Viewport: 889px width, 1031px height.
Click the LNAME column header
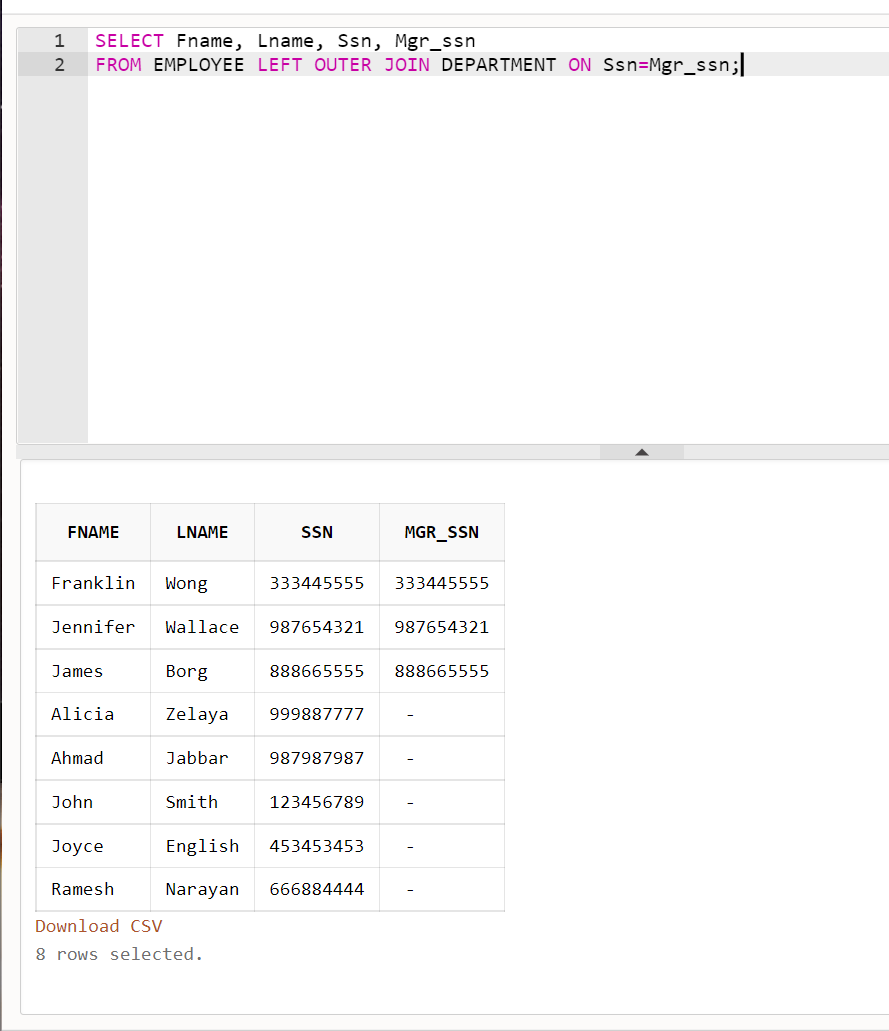pos(203,533)
